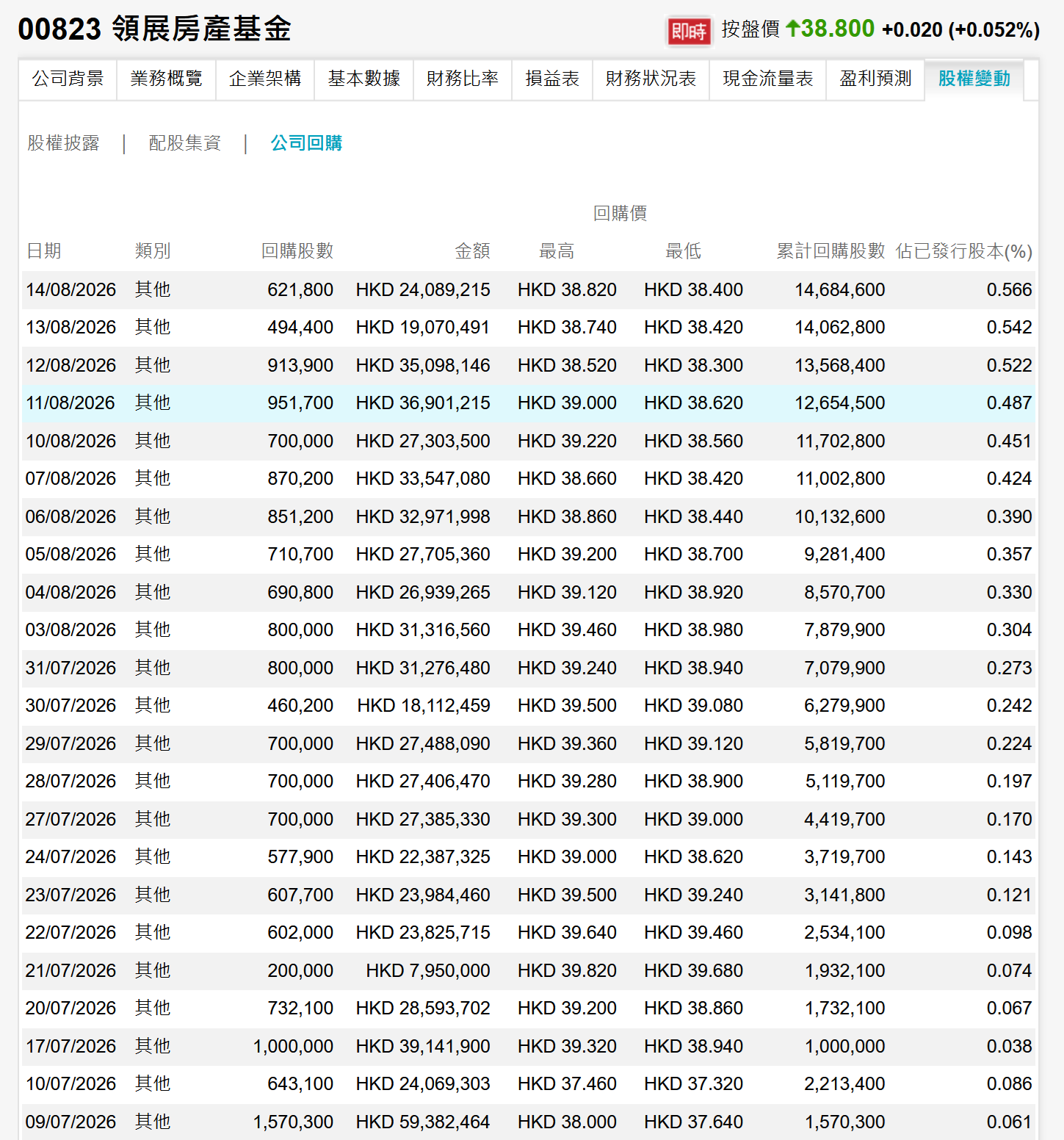The image size is (1064, 1140).
Task: Click amount HKD 31,276,480
Action: point(423,668)
